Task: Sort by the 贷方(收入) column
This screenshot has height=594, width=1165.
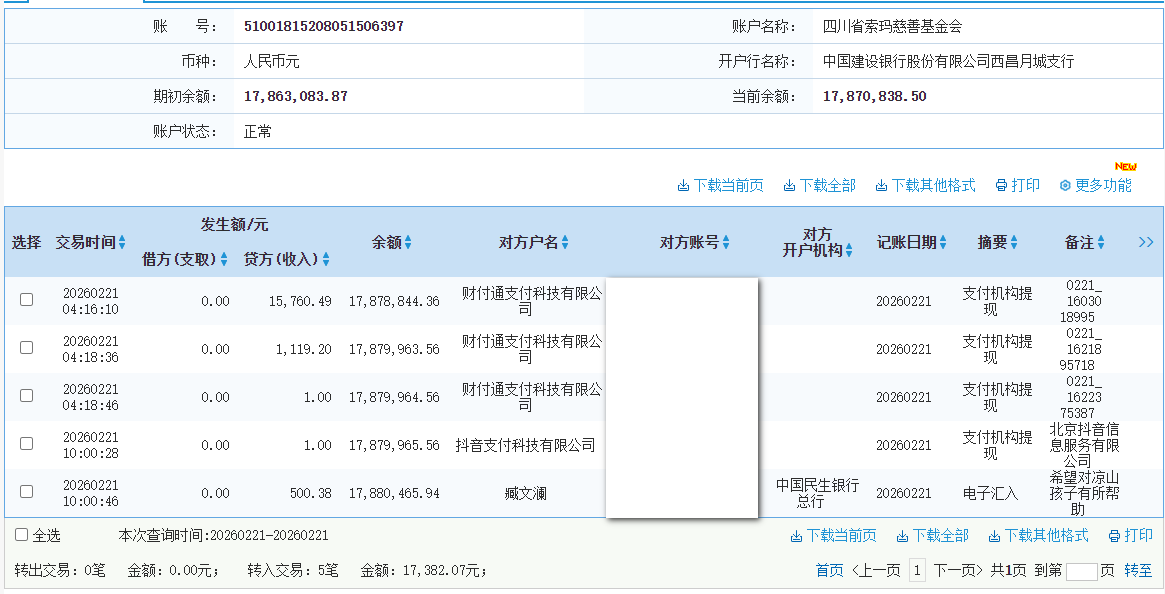Action: tap(328, 258)
